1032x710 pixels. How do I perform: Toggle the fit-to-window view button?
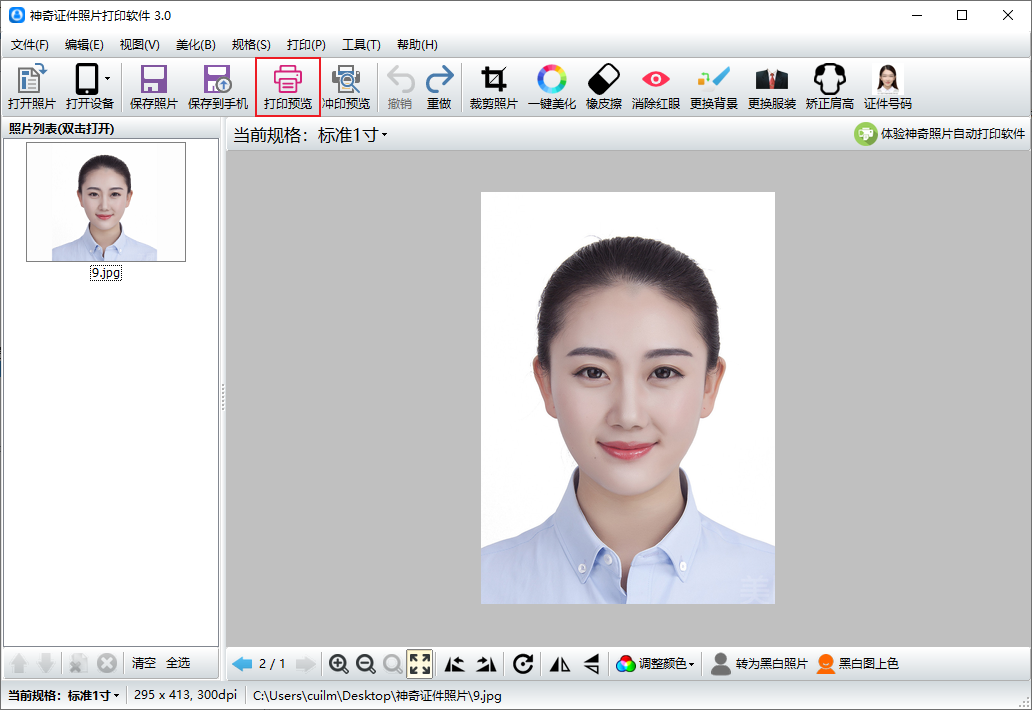[420, 664]
